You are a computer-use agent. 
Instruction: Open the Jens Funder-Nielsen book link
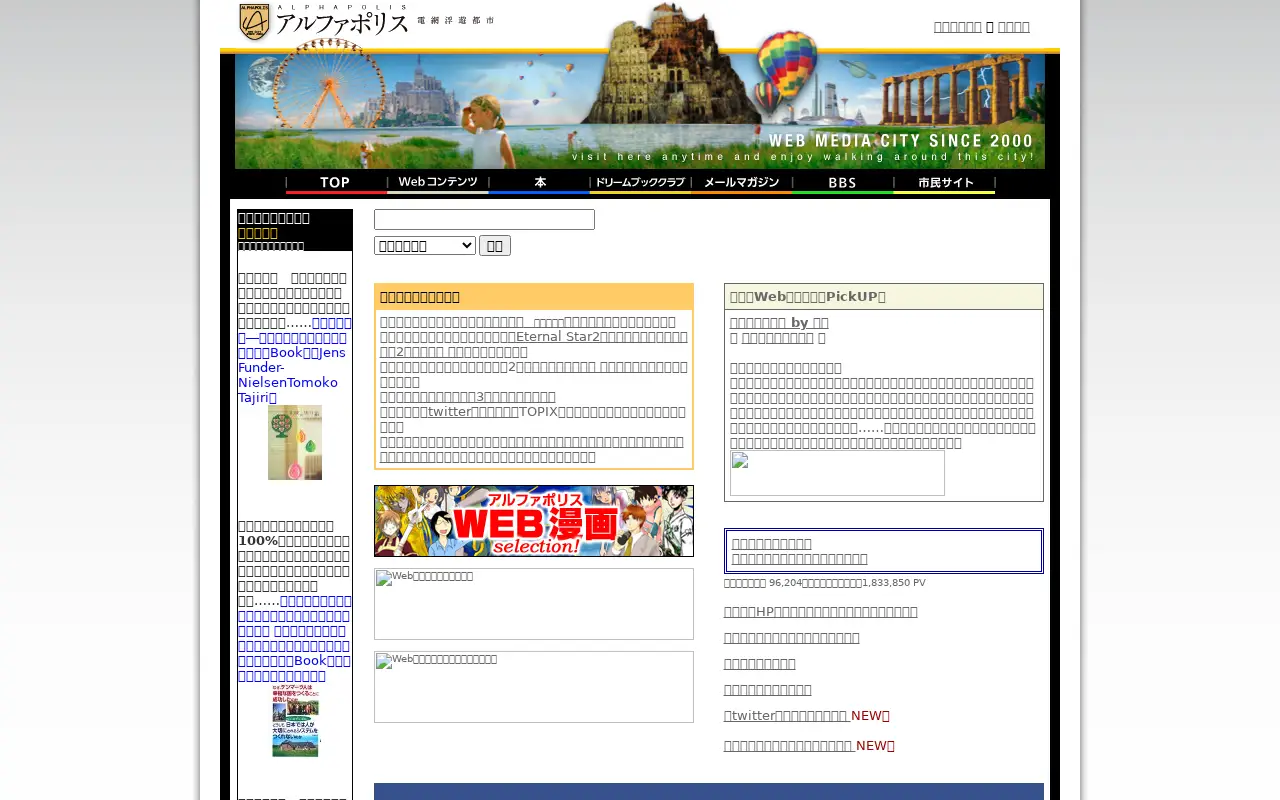pyautogui.click(x=295, y=360)
